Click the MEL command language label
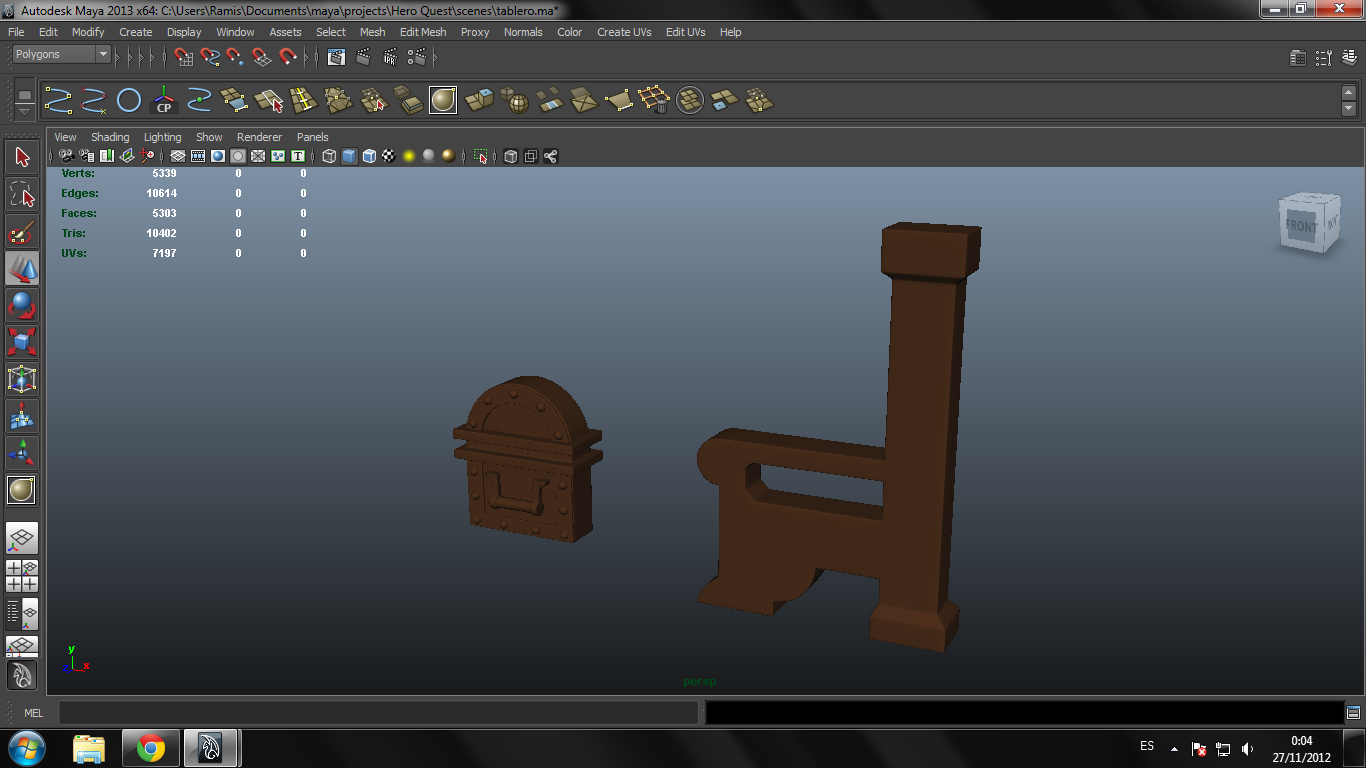This screenshot has height=768, width=1366. click(33, 713)
